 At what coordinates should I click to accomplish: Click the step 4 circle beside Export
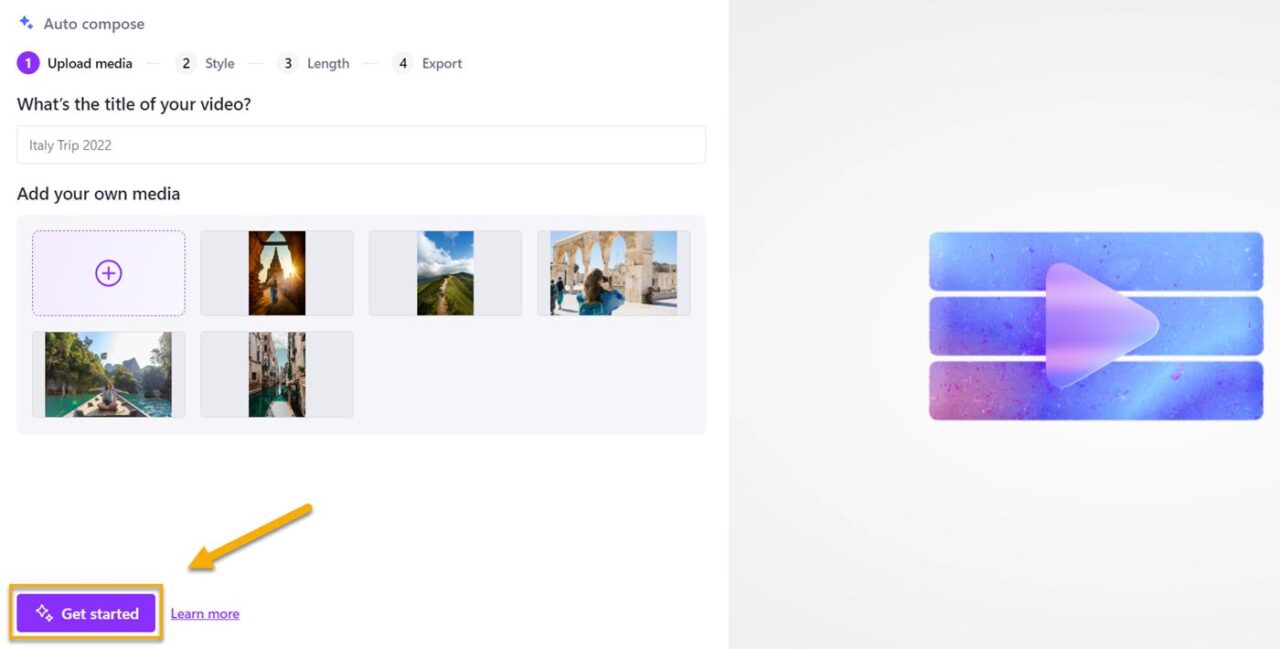pyautogui.click(x=403, y=63)
